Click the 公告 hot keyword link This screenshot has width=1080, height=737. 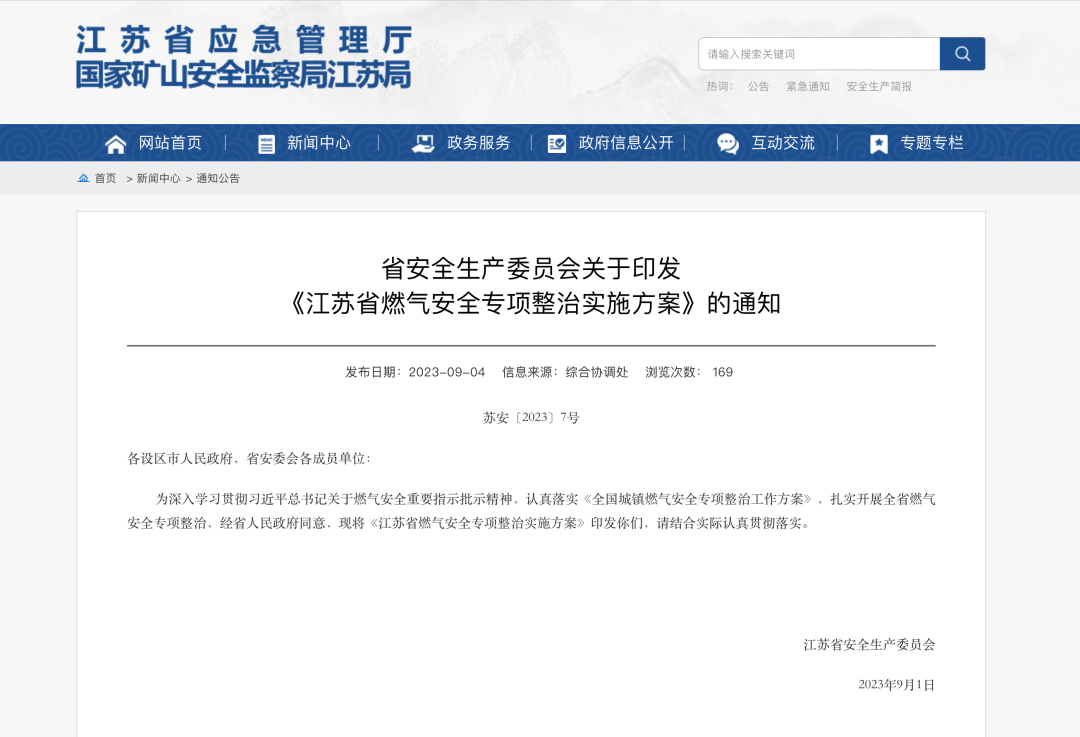click(758, 87)
